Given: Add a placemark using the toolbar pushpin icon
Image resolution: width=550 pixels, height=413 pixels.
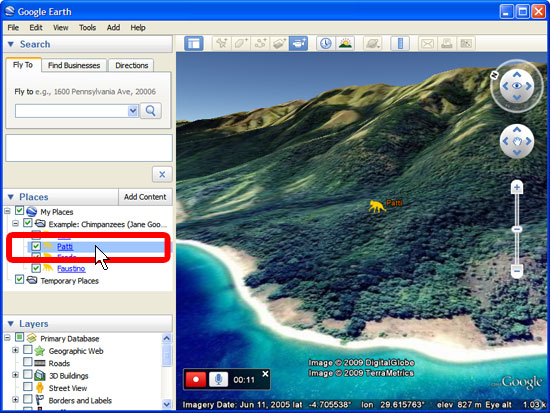Looking at the screenshot, I should click(222, 44).
